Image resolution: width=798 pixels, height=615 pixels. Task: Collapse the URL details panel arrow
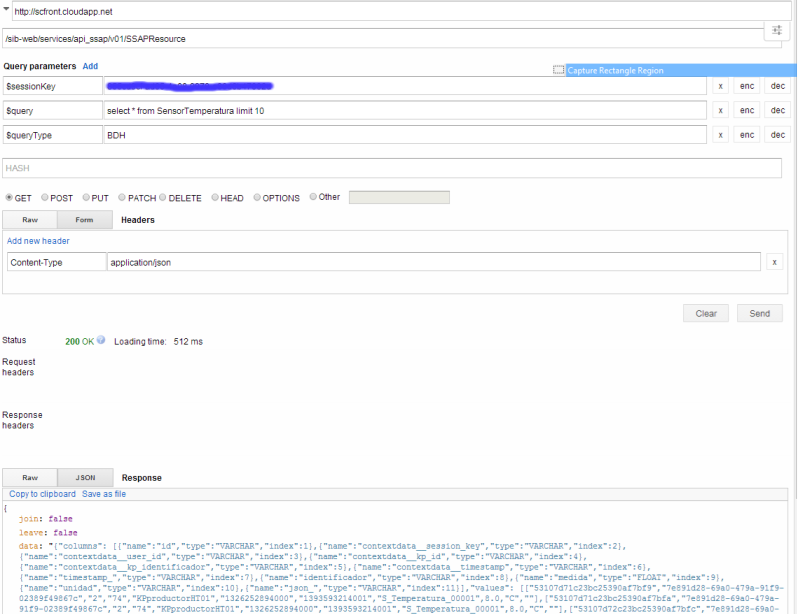point(7,11)
